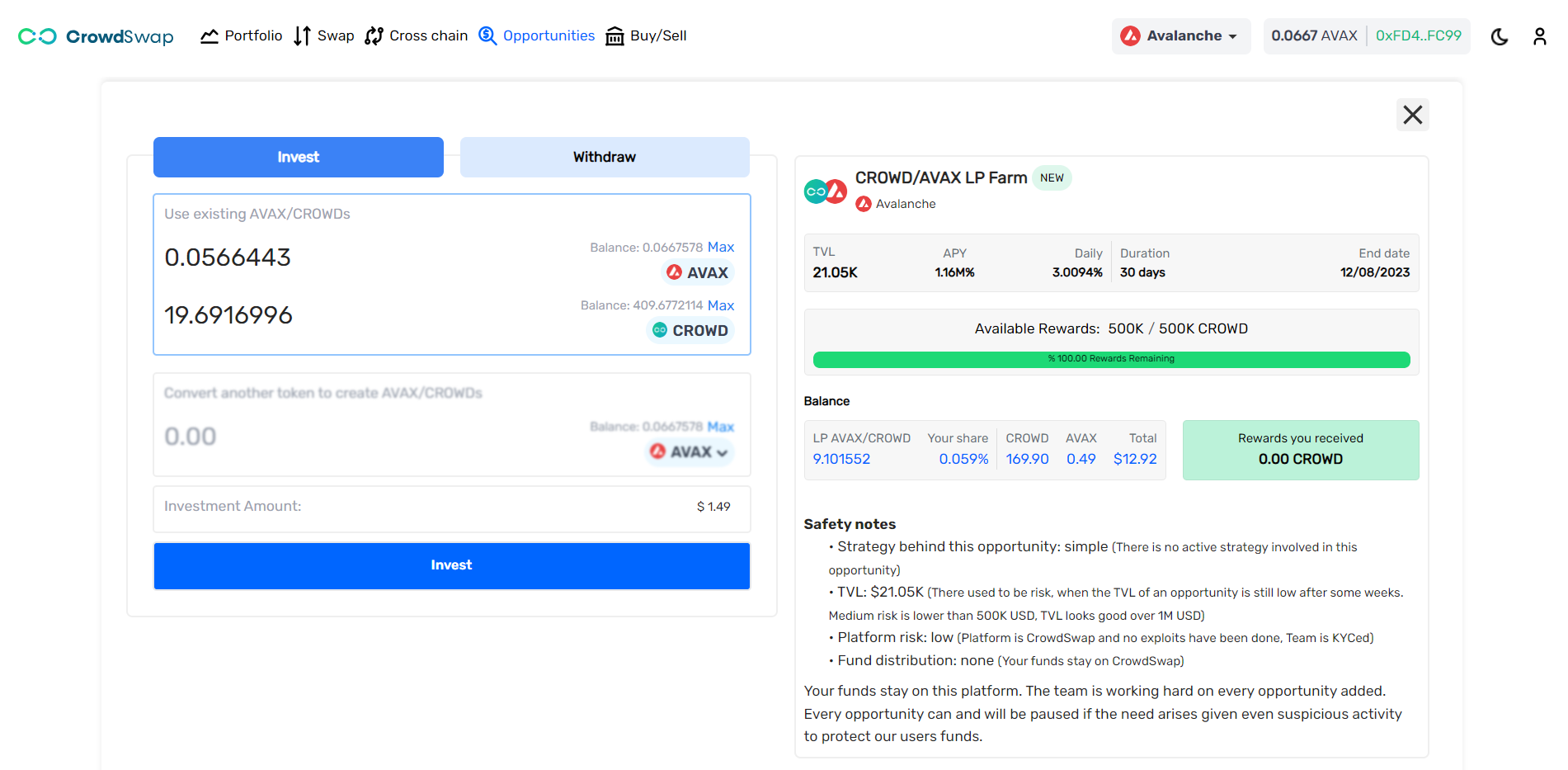Click the Cross chain icon
This screenshot has width=1568, height=770.
(x=374, y=36)
